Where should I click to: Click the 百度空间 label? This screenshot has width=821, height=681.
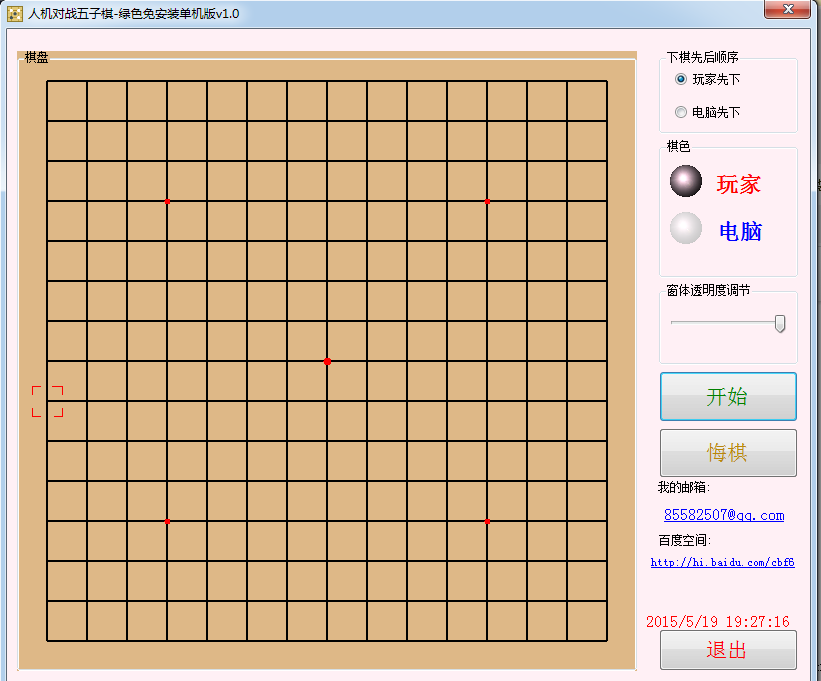(685, 540)
